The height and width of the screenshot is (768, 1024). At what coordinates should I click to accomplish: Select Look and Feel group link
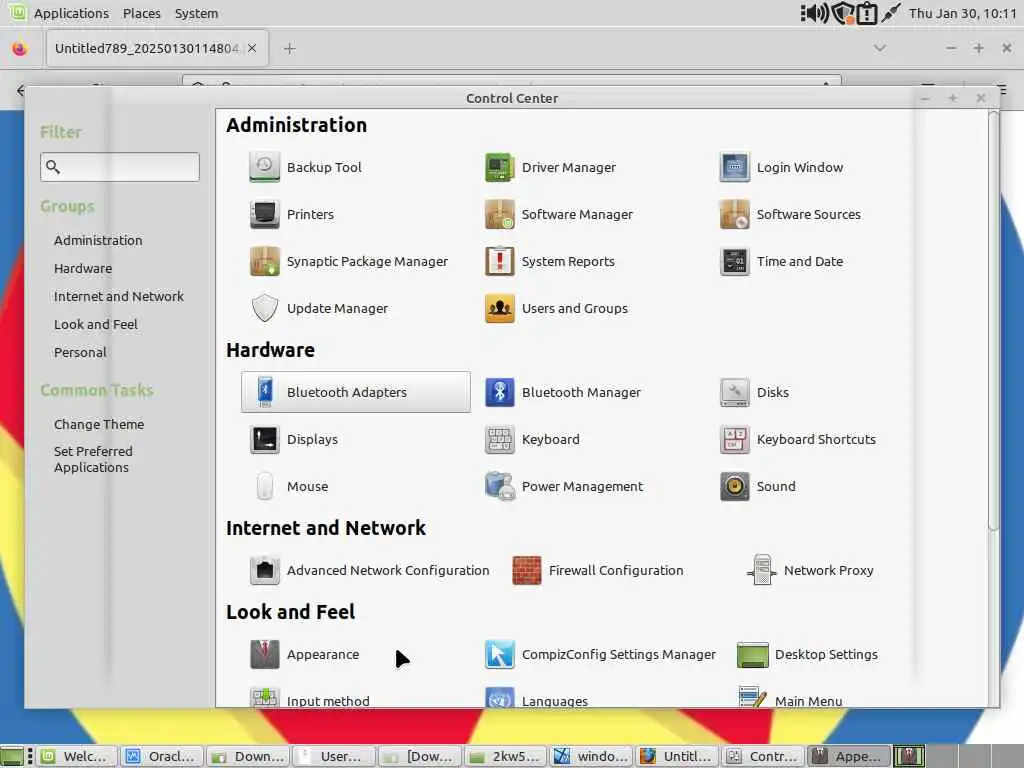tap(96, 325)
